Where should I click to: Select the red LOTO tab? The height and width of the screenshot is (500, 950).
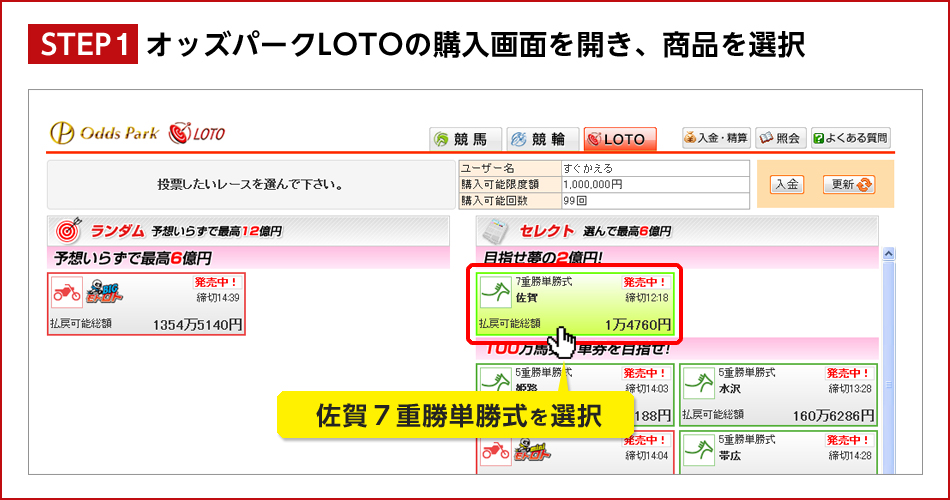click(620, 139)
